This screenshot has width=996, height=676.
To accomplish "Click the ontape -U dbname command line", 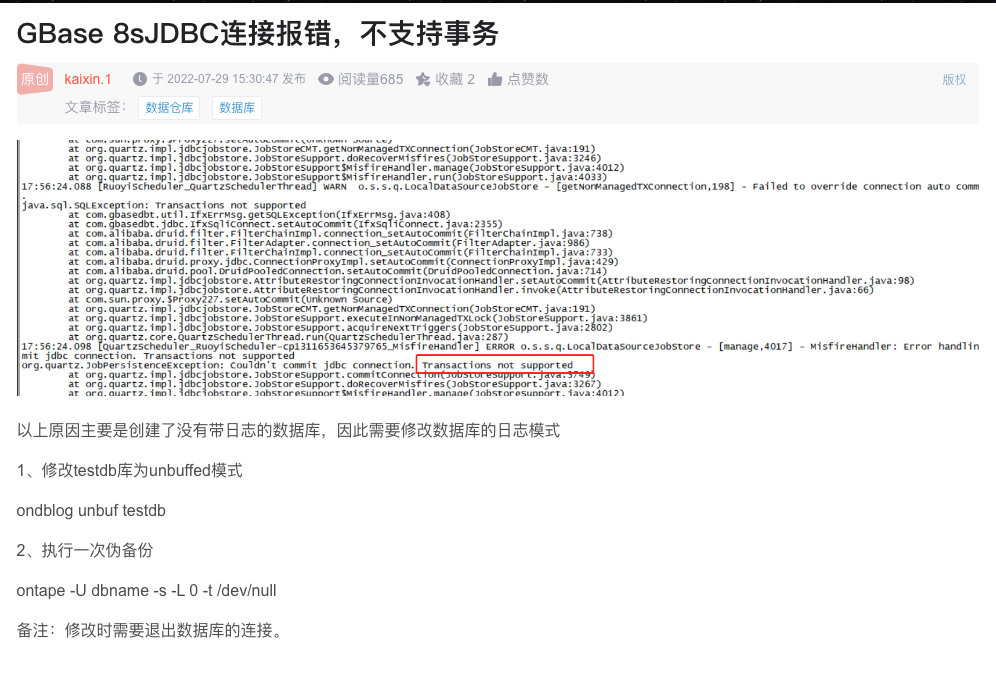I will coord(147,591).
